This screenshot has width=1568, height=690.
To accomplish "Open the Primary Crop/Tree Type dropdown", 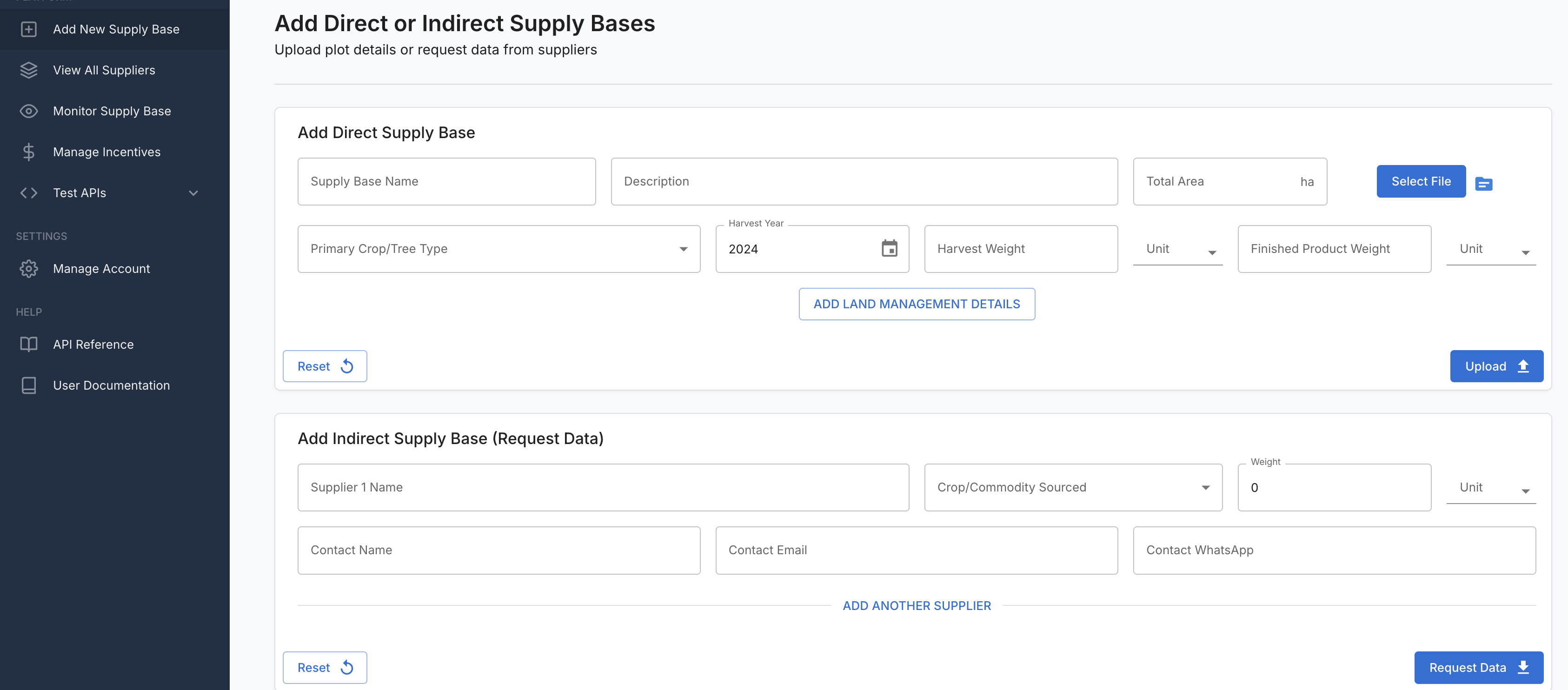I will click(x=498, y=249).
